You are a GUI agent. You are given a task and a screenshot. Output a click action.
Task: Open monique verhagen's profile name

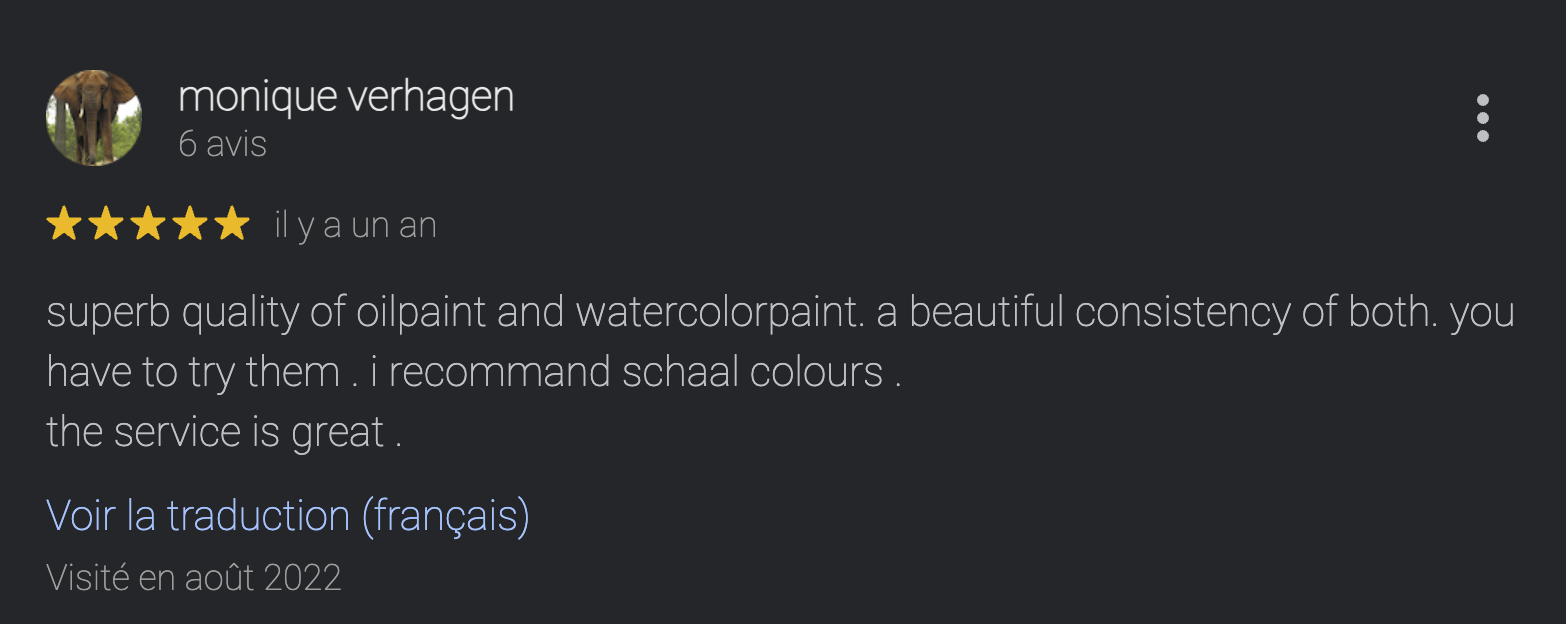point(346,97)
